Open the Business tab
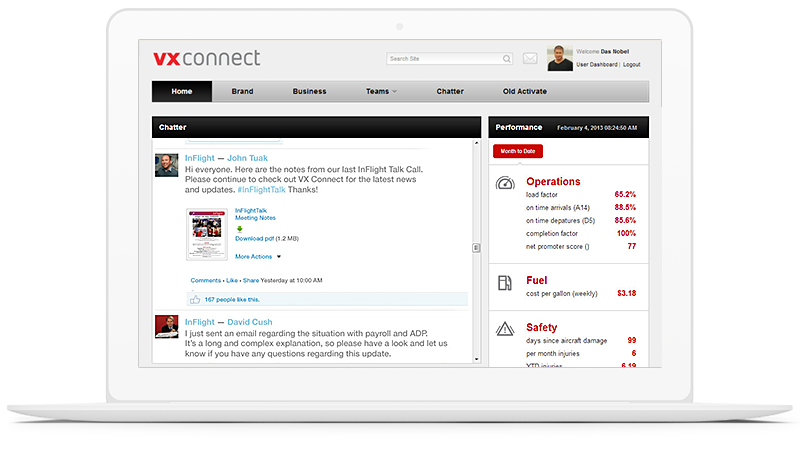Image resolution: width=800 pixels, height=455 pixels. click(309, 91)
